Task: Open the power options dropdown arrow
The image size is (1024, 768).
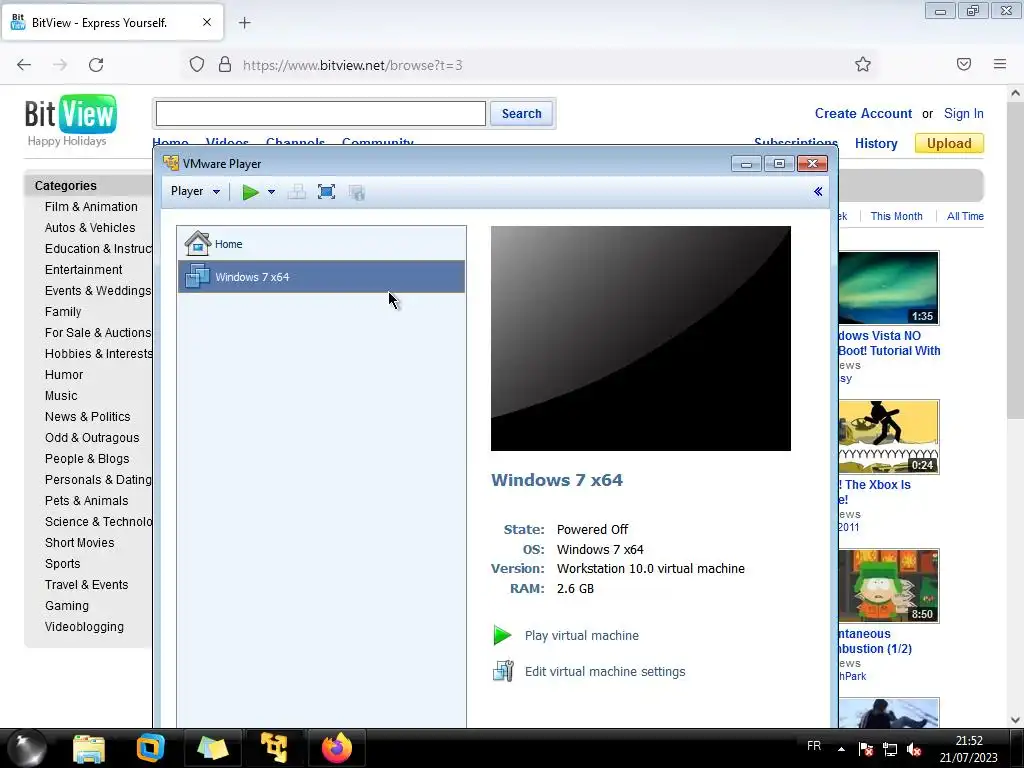Action: (272, 192)
